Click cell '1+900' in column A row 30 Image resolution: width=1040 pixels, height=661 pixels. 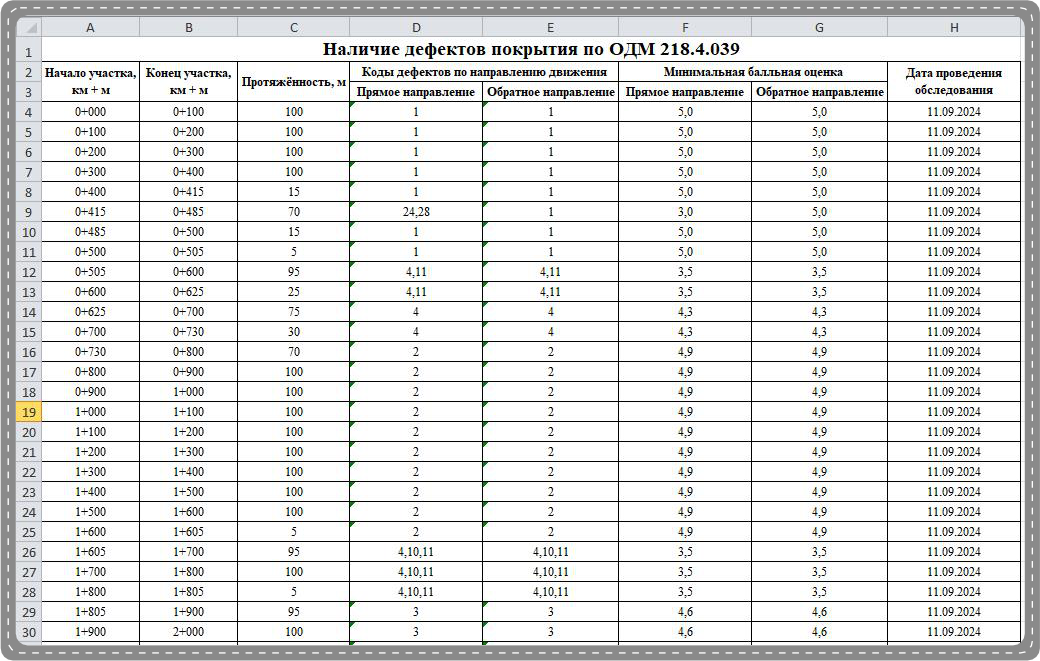coord(90,632)
